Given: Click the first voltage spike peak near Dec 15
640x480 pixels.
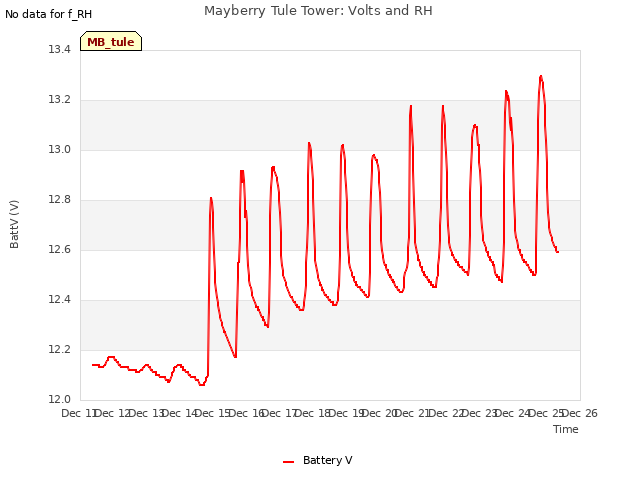Looking at the screenshot, I should click(x=211, y=198).
